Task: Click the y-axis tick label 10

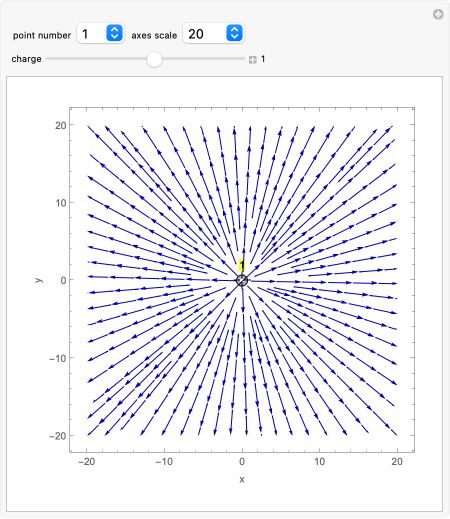Action: (x=61, y=203)
